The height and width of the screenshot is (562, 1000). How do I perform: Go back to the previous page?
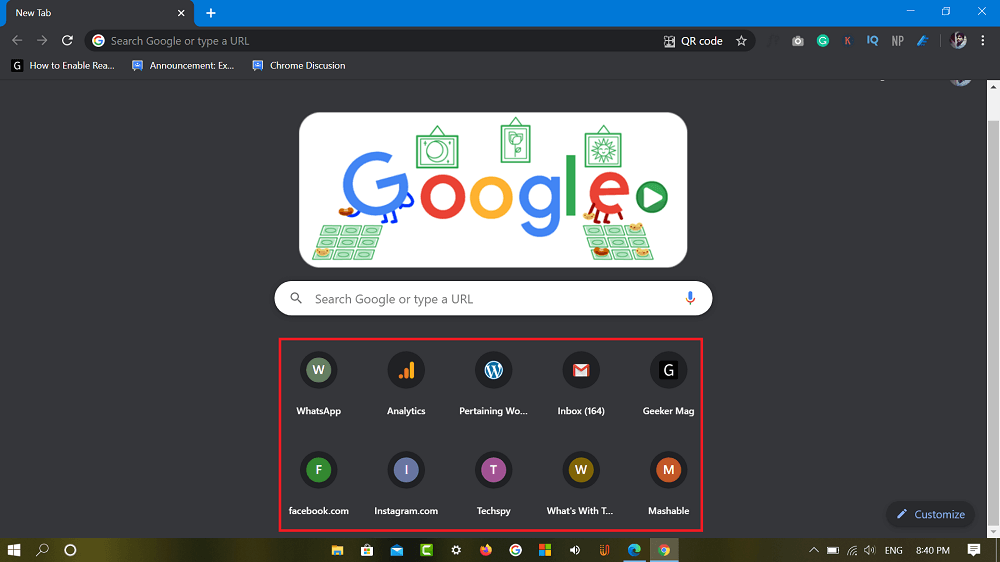pyautogui.click(x=17, y=41)
